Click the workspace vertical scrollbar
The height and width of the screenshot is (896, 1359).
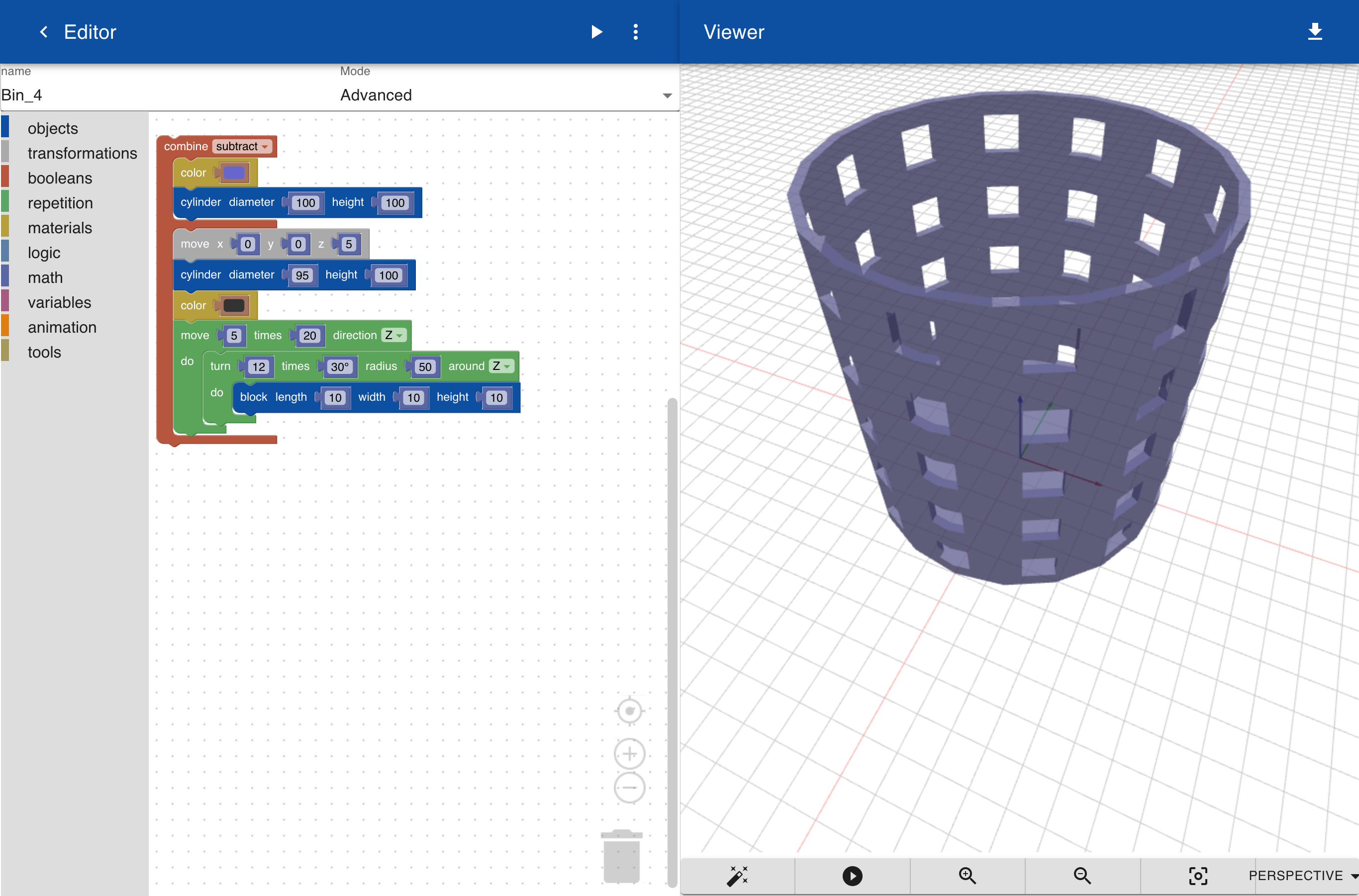(673, 643)
